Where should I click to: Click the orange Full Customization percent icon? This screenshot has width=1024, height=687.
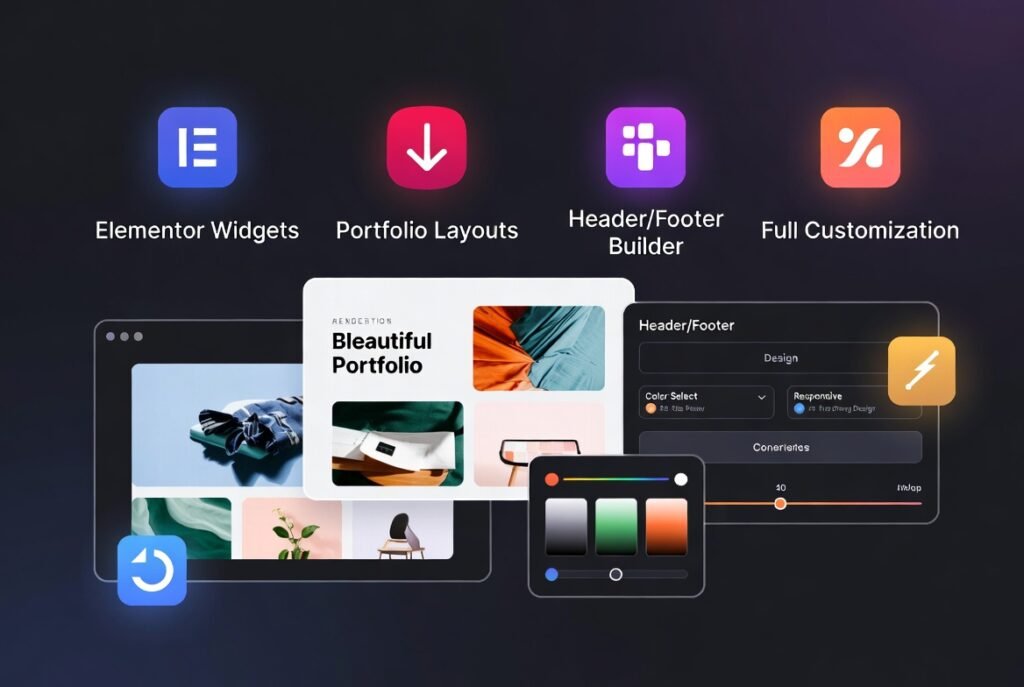click(860, 148)
